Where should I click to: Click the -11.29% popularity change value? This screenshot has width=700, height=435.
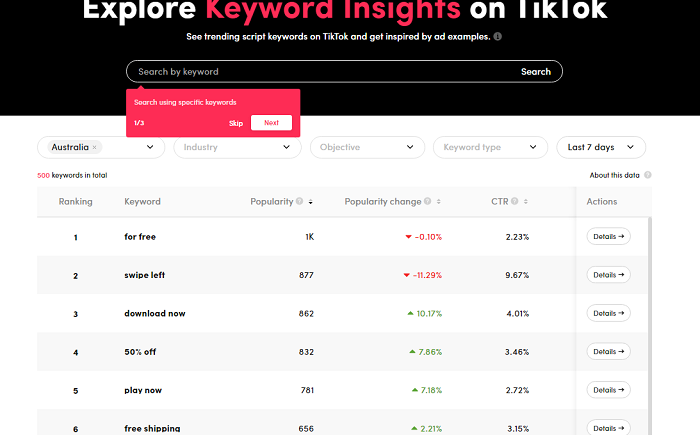[x=427, y=275]
